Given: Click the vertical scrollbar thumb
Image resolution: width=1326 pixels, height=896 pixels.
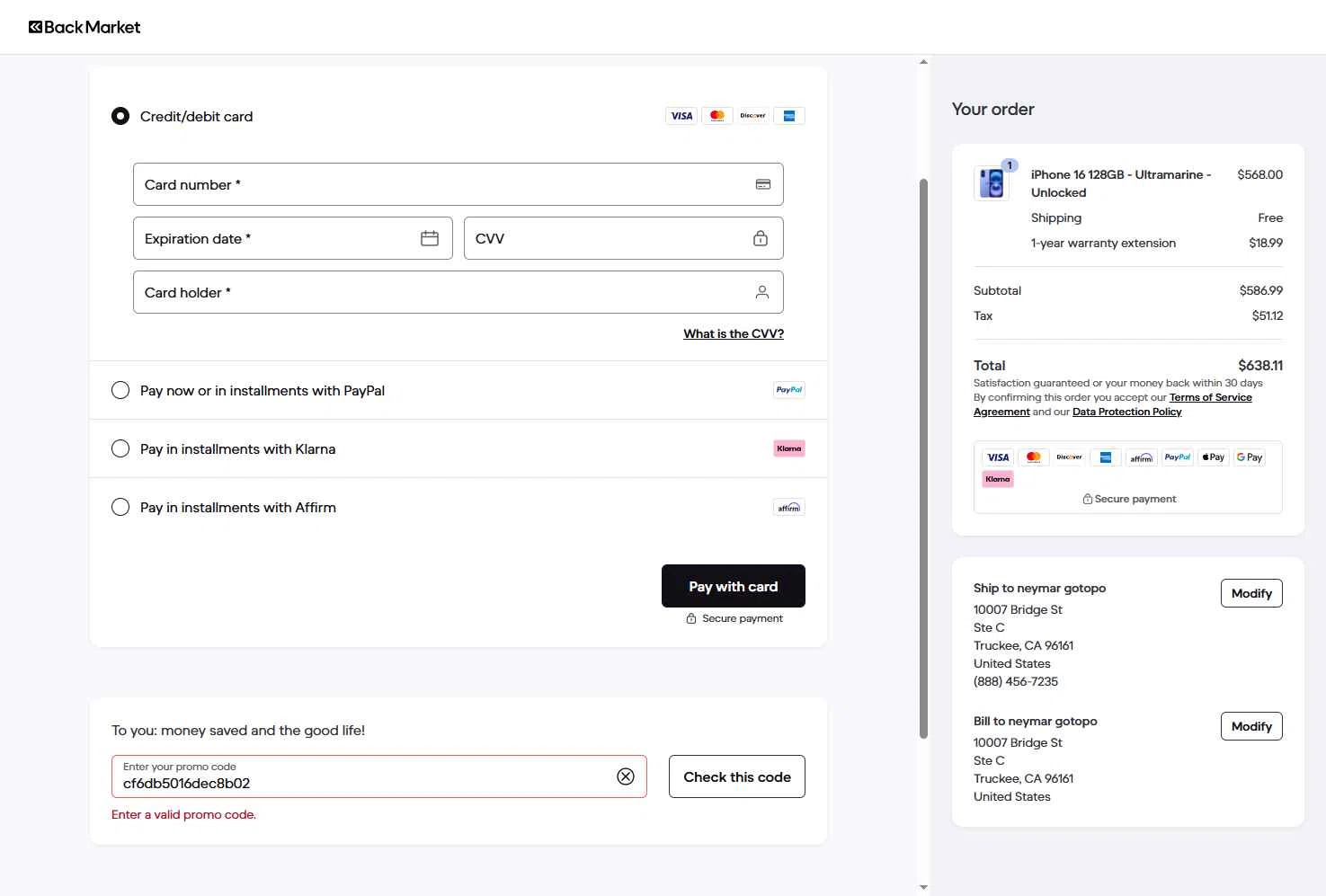Looking at the screenshot, I should tap(923, 458).
